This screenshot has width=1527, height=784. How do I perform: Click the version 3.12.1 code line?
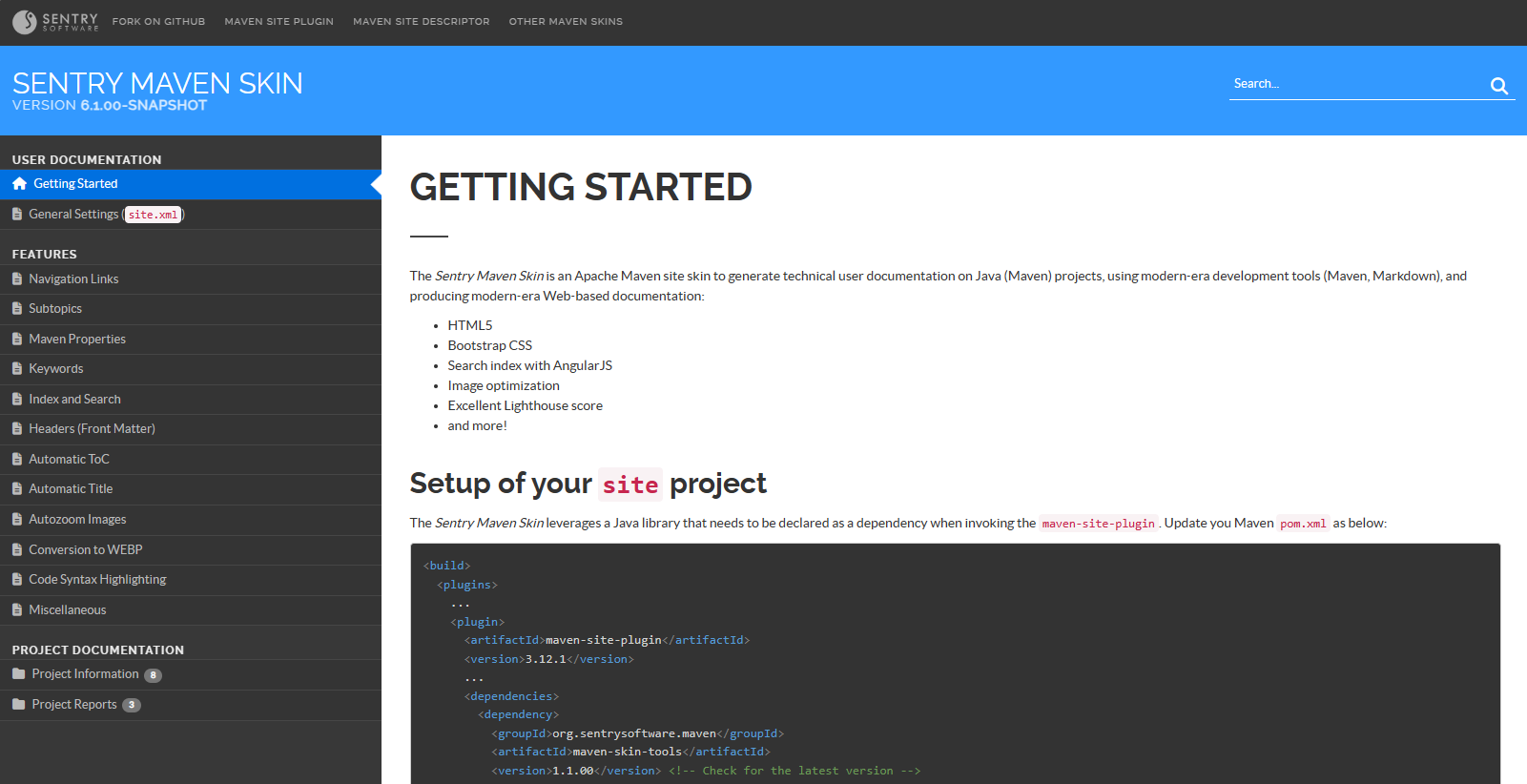click(549, 660)
